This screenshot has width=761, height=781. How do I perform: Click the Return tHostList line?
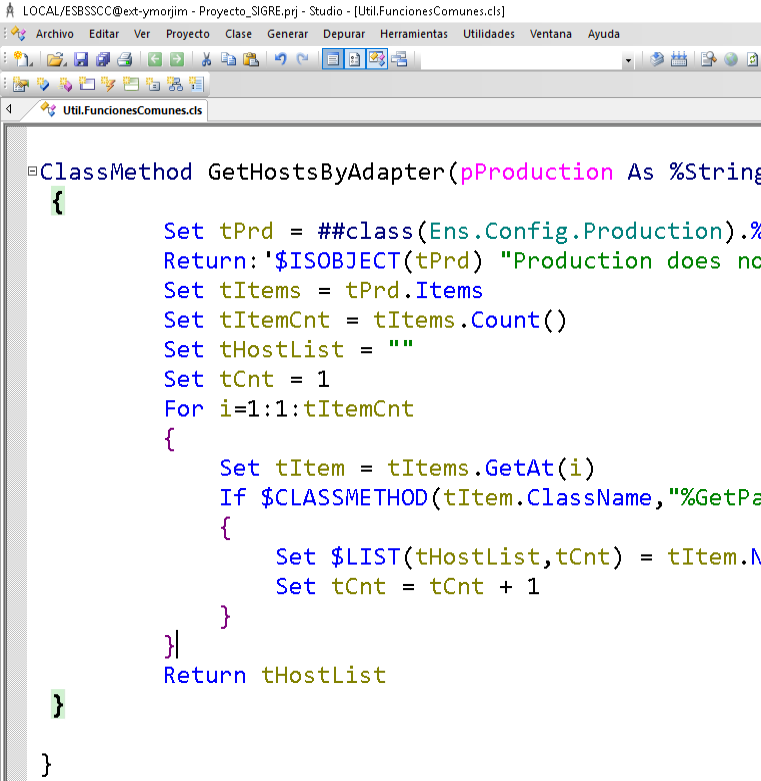[x=275, y=675]
